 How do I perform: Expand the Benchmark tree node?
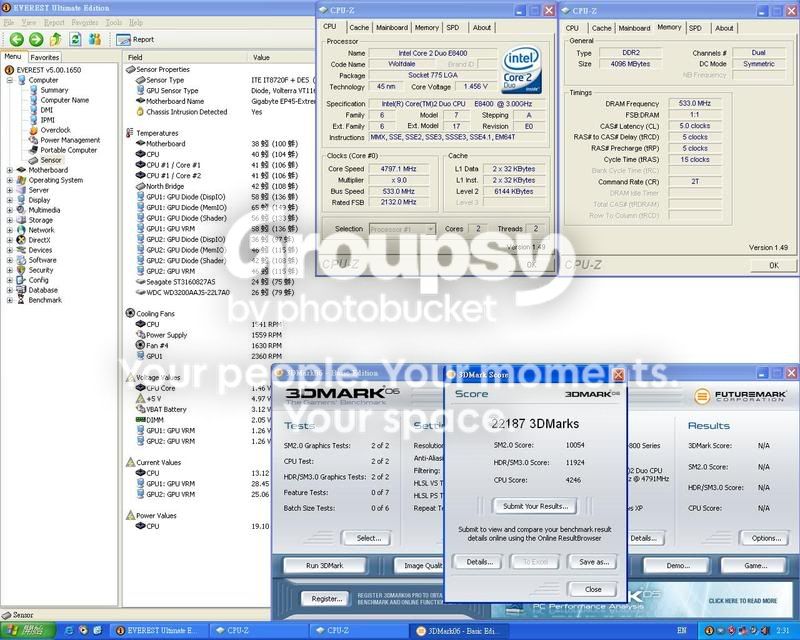(9, 300)
